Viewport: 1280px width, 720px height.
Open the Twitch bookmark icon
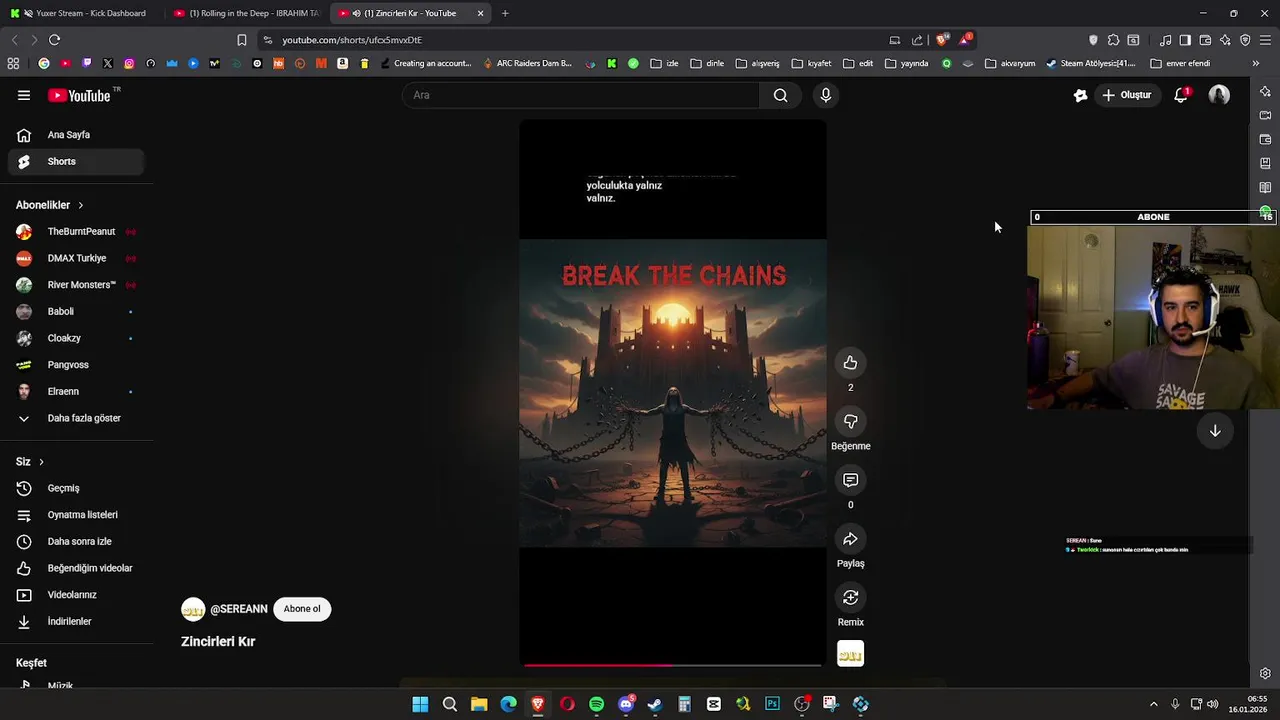pos(86,63)
